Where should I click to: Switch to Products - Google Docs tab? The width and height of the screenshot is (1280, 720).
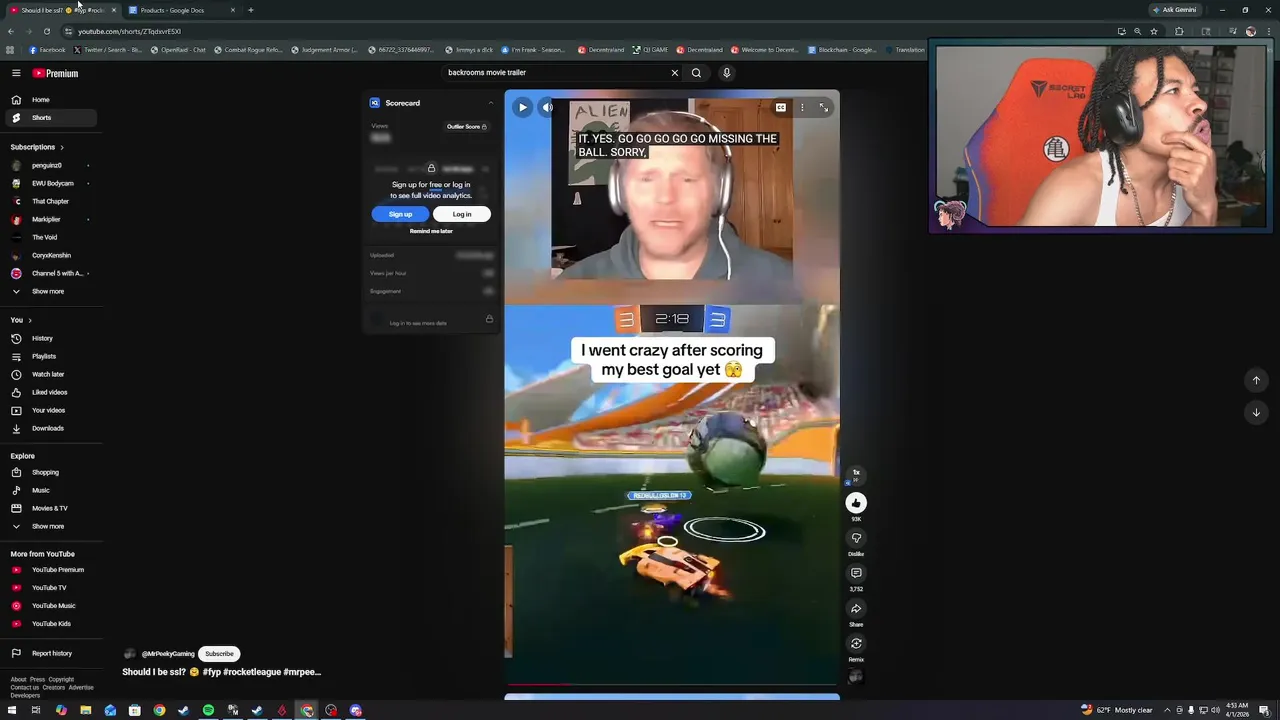[x=180, y=10]
